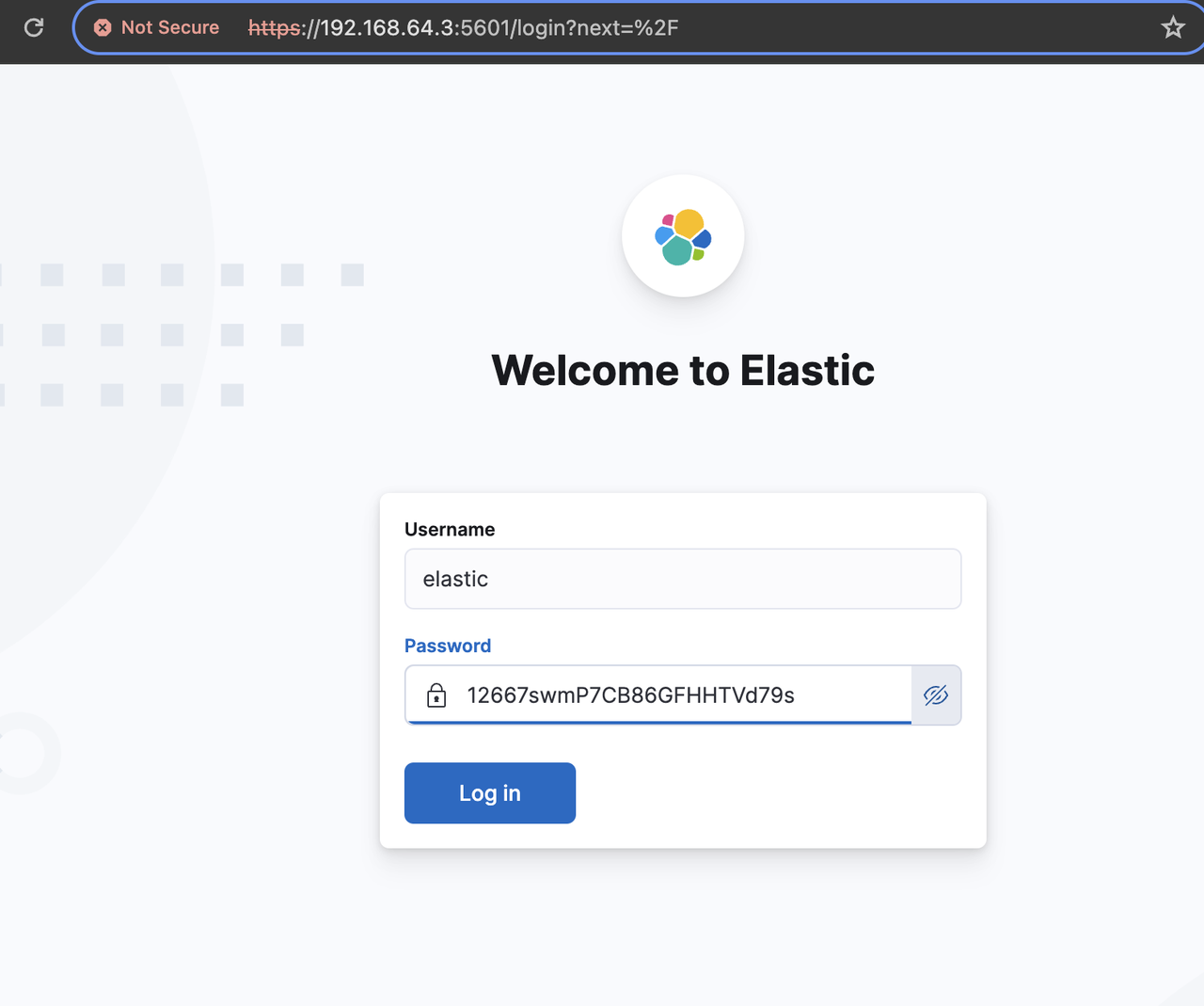Click the Username label
1204x1006 pixels.
[x=450, y=530]
